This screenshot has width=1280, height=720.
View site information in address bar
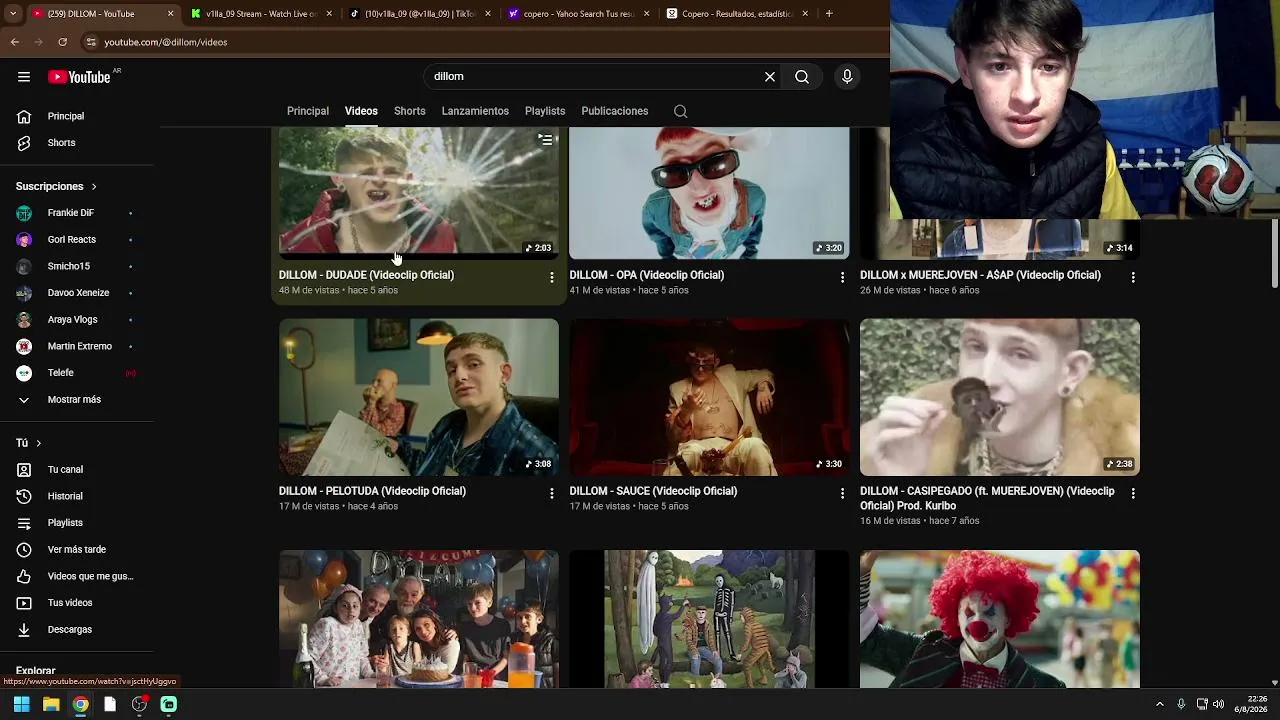tap(91, 42)
